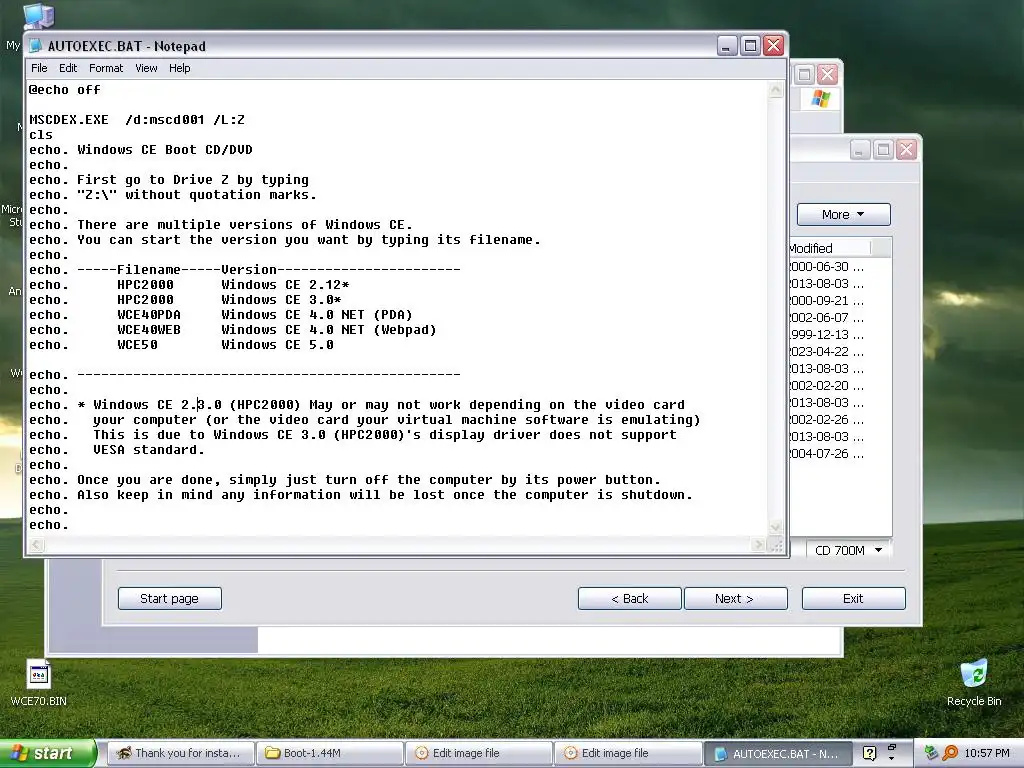The image size is (1024, 768).
Task: Click the Notepad horizontal scrollbar right arrow
Action: [x=759, y=545]
